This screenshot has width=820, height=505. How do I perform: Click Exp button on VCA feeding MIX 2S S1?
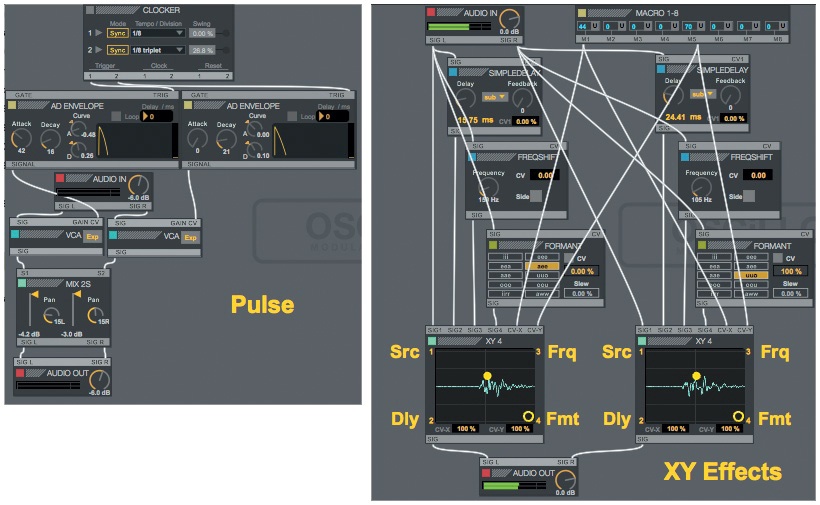pyautogui.click(x=93, y=237)
